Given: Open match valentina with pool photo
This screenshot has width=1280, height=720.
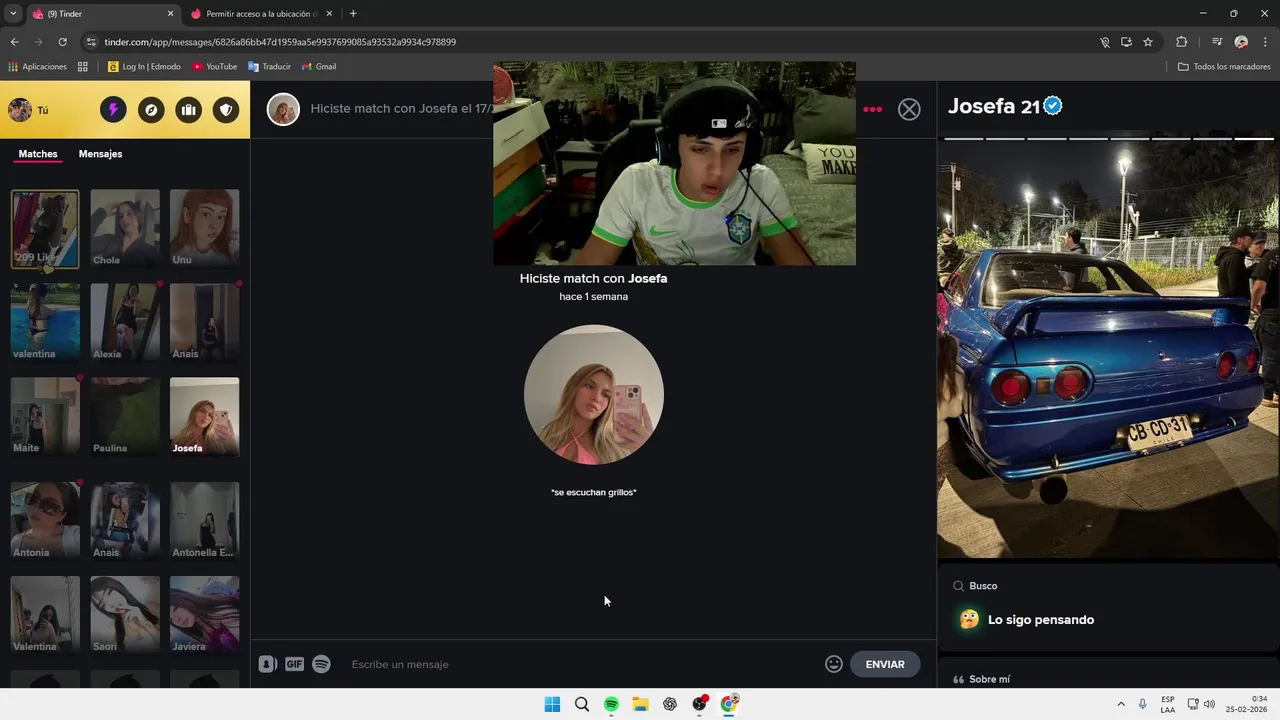Looking at the screenshot, I should point(45,322).
